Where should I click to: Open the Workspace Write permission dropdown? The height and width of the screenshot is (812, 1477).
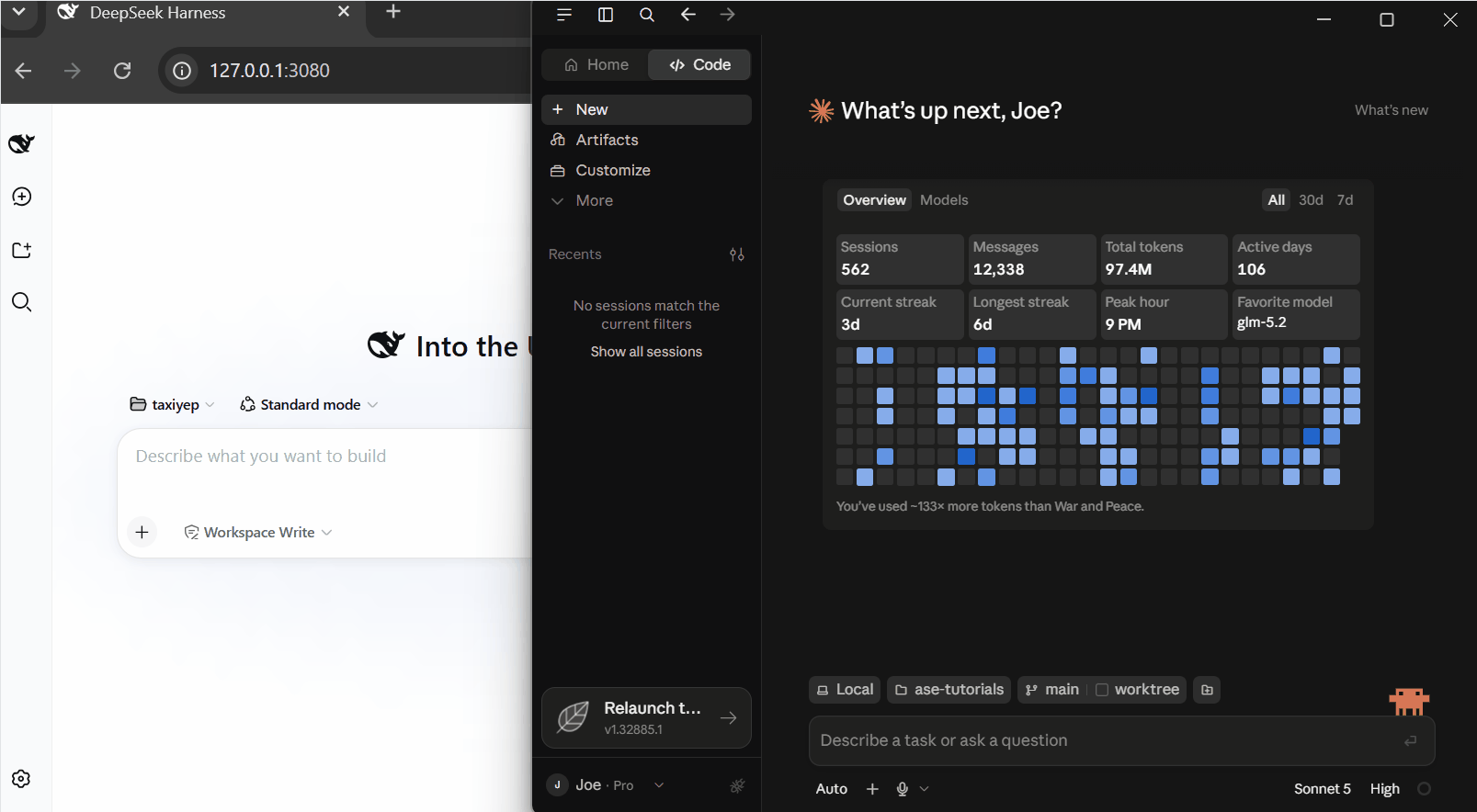(258, 532)
